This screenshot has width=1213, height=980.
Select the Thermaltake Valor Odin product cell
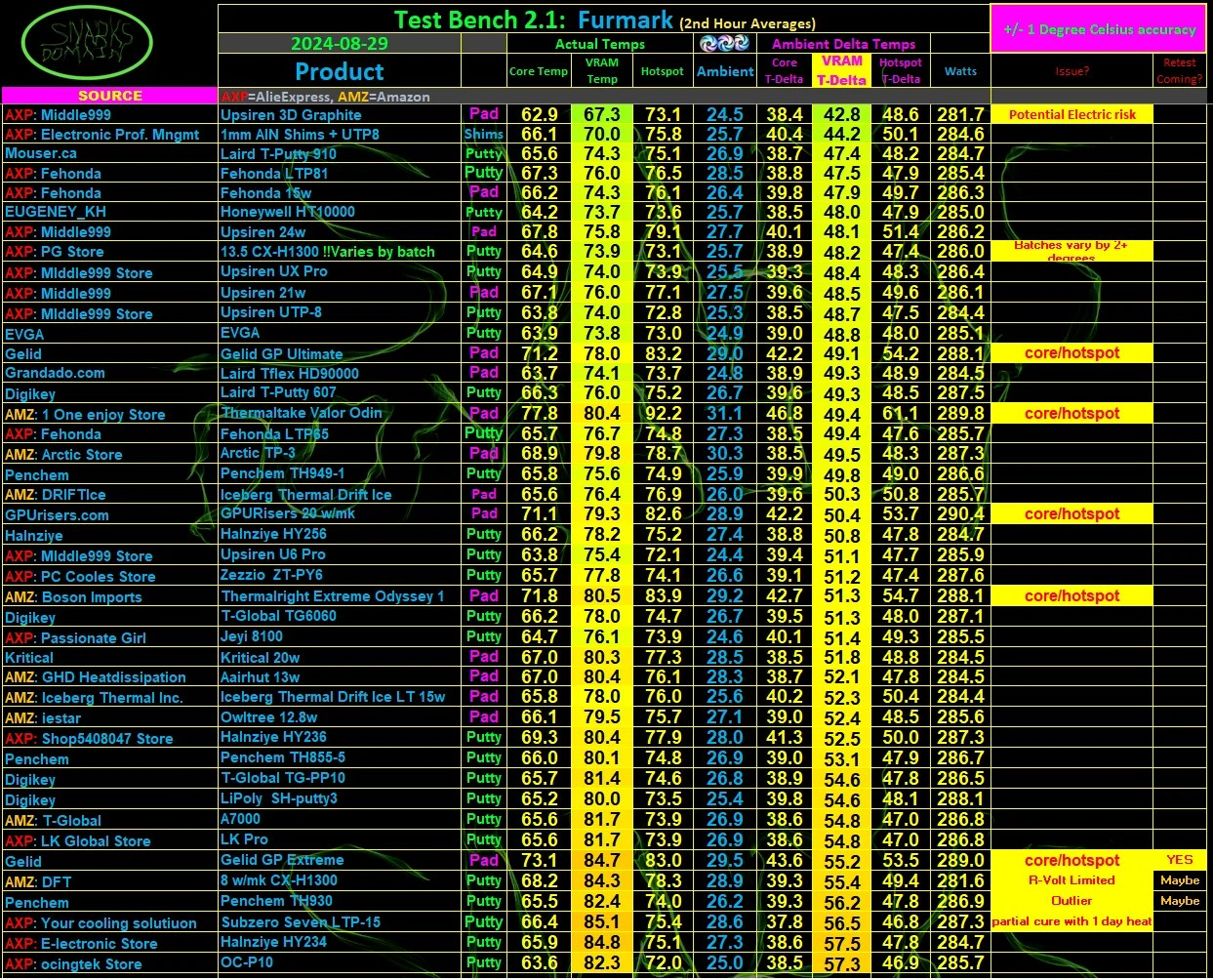(x=340, y=413)
